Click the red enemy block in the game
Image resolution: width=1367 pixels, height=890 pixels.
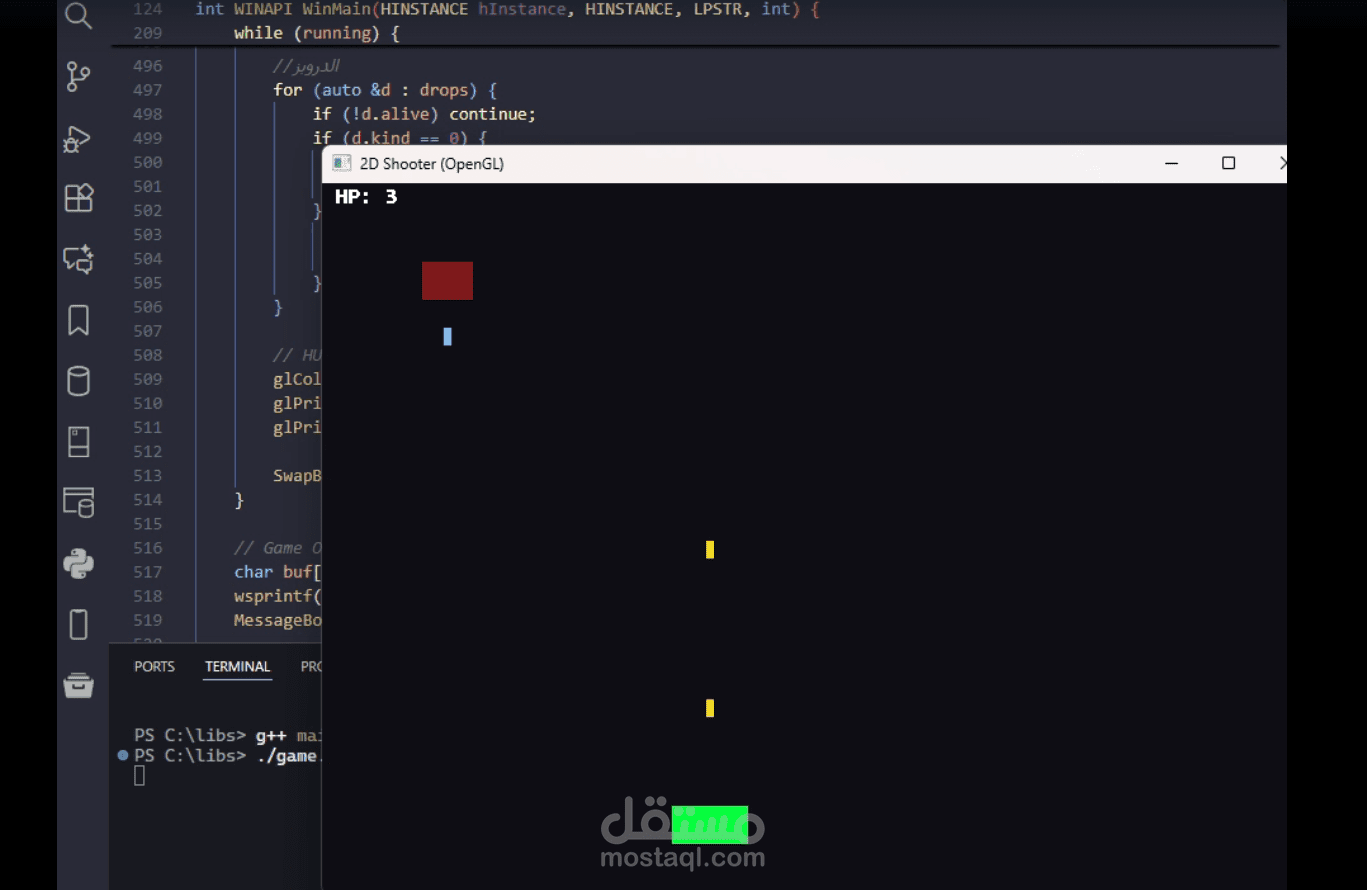pyautogui.click(x=447, y=281)
